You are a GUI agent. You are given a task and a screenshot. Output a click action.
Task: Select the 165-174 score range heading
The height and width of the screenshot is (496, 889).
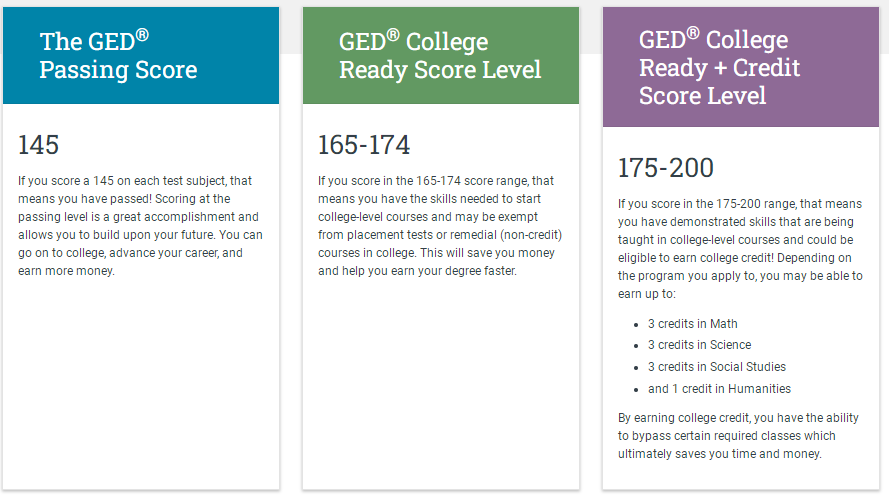[x=363, y=145]
